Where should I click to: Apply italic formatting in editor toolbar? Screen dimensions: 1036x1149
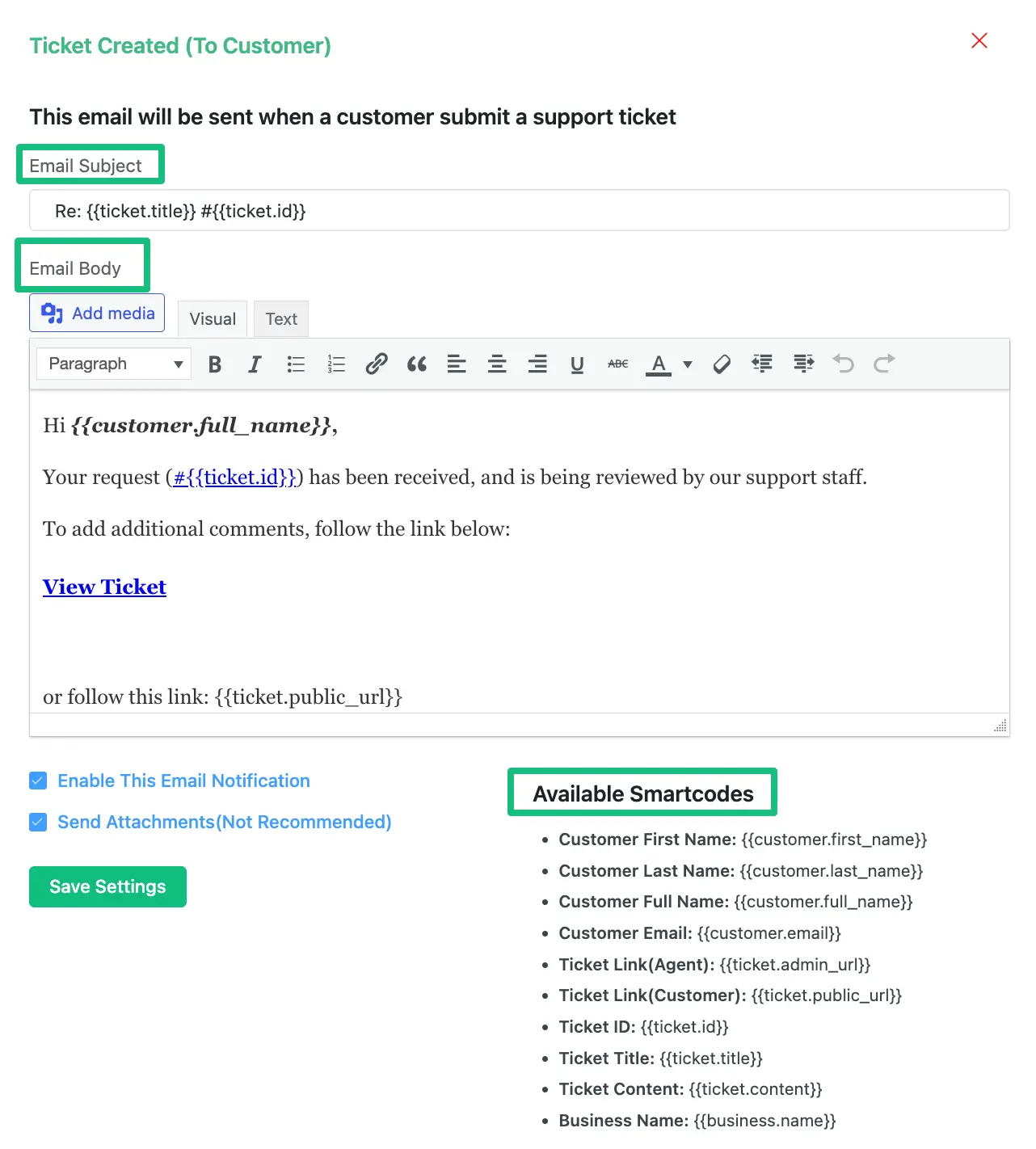click(x=255, y=364)
